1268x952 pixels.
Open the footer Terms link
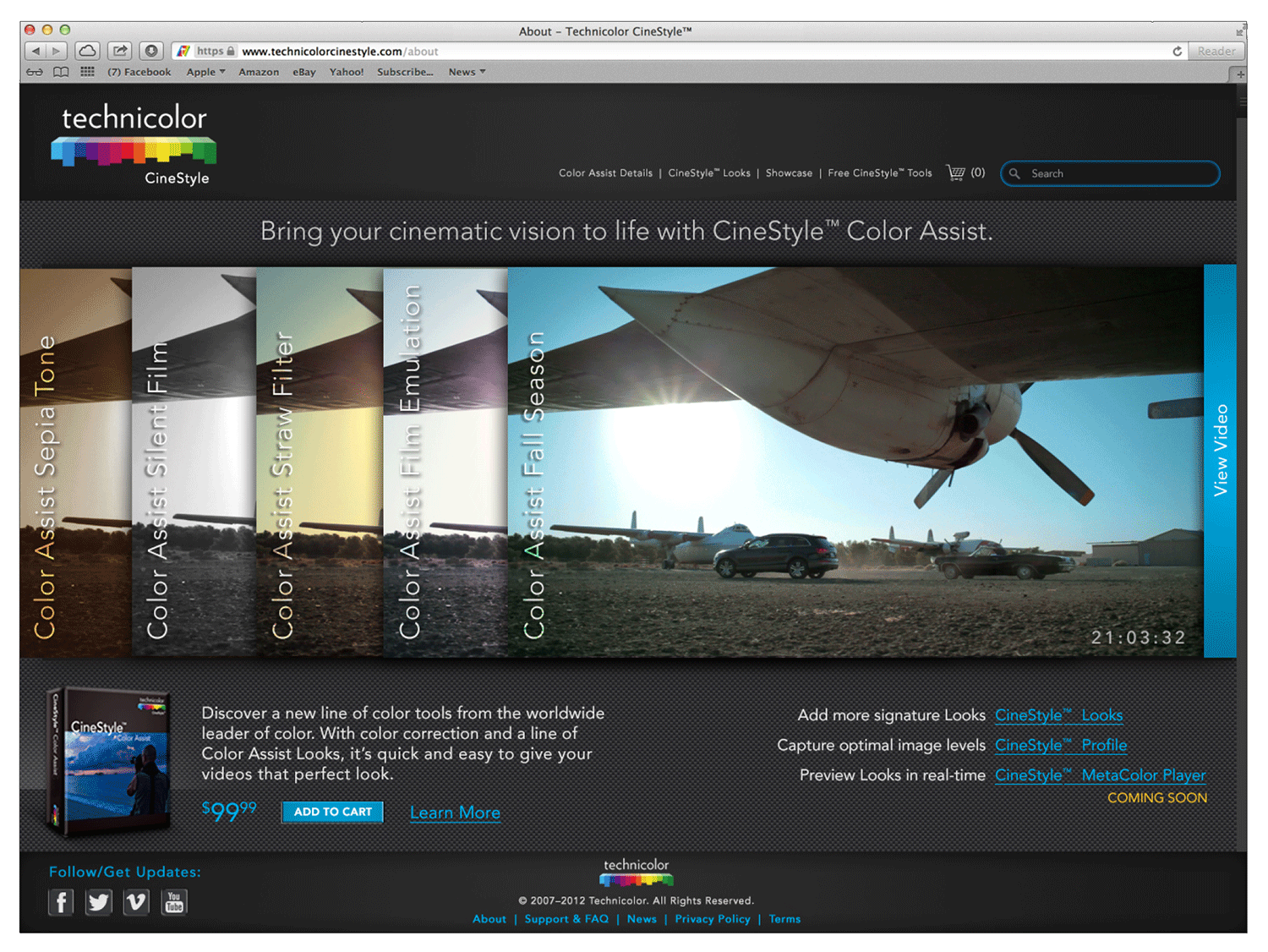pyautogui.click(x=784, y=919)
